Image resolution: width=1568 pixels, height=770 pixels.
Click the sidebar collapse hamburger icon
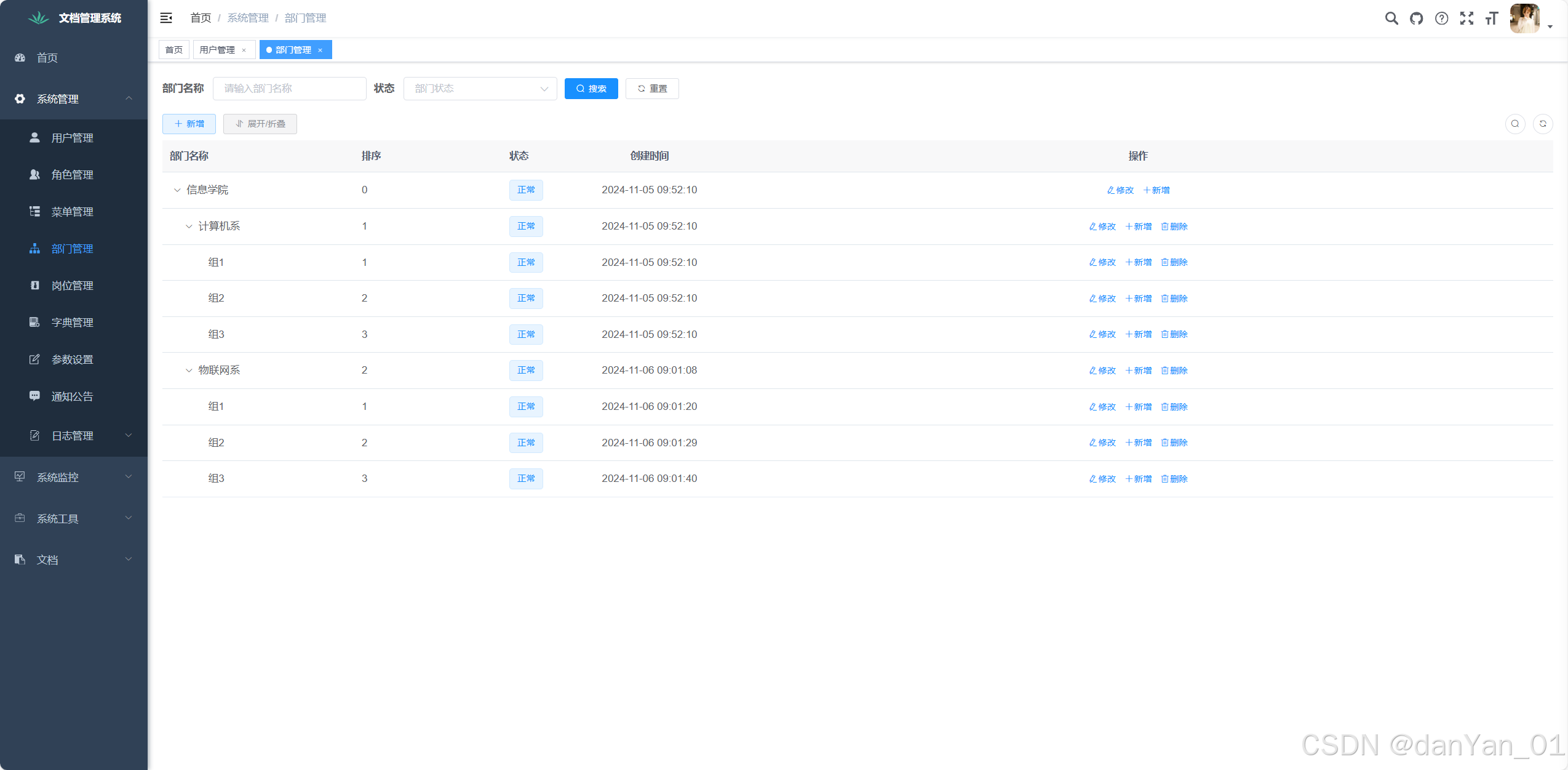point(166,18)
